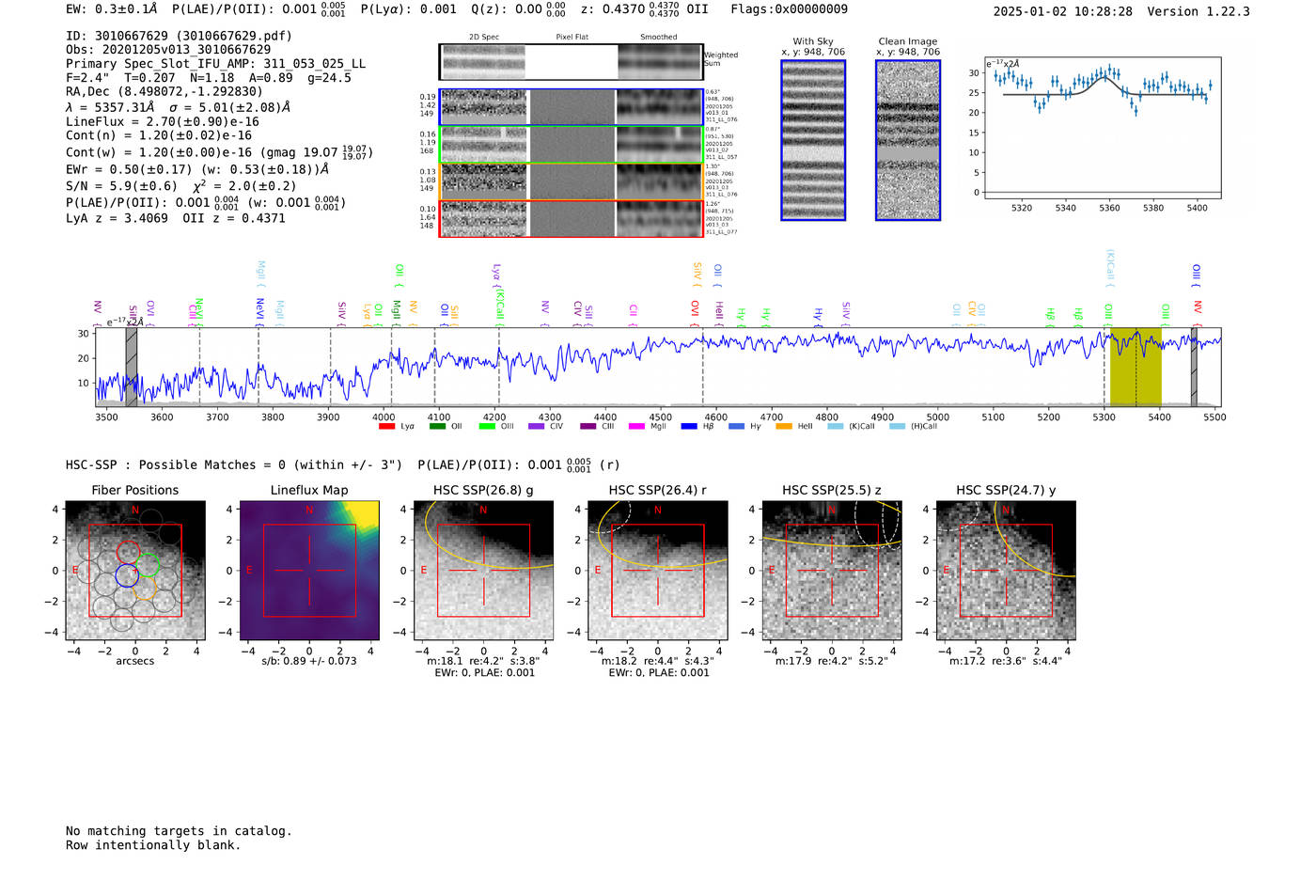This screenshot has width=1316, height=896.
Task: Click the gray hatched band near 3550 Å
Action: coord(132,368)
